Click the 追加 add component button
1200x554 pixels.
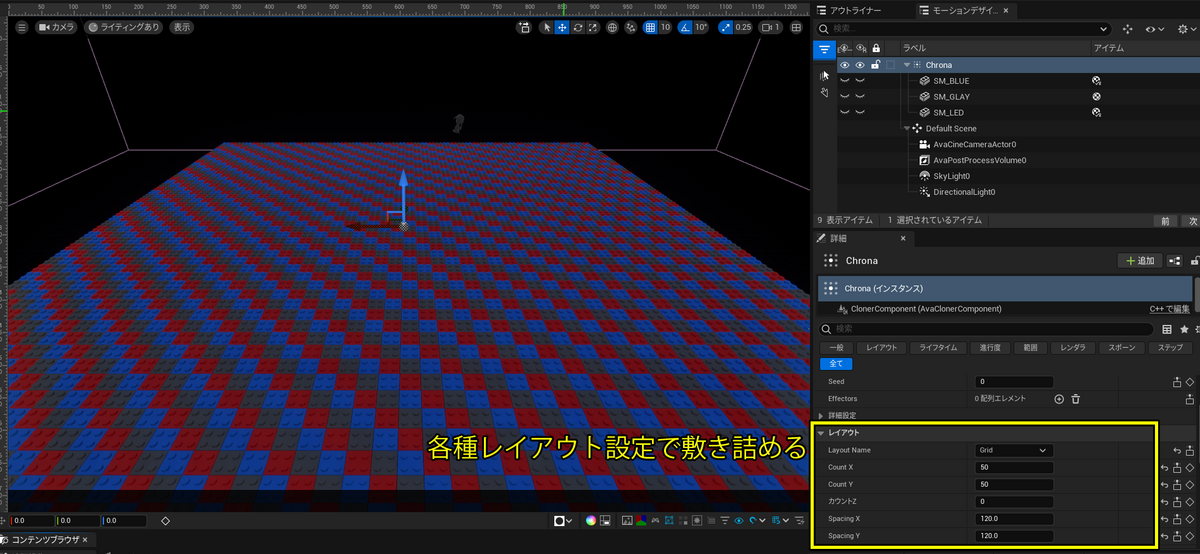coord(1139,261)
